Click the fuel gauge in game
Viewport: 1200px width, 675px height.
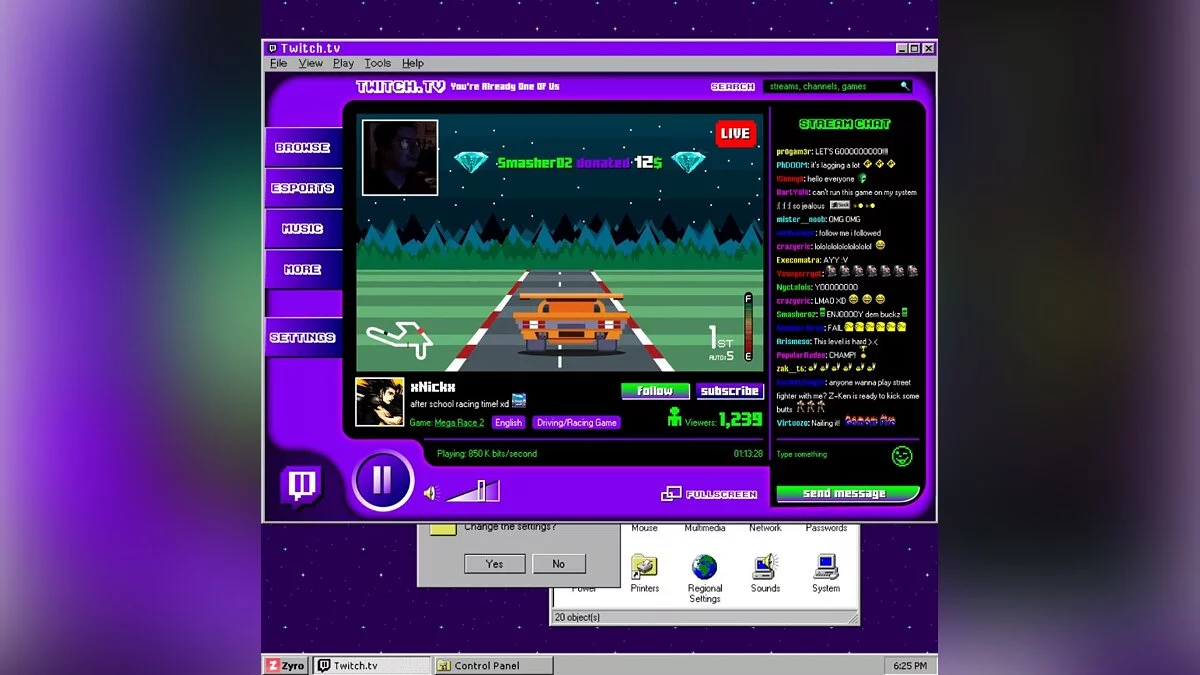[748, 327]
